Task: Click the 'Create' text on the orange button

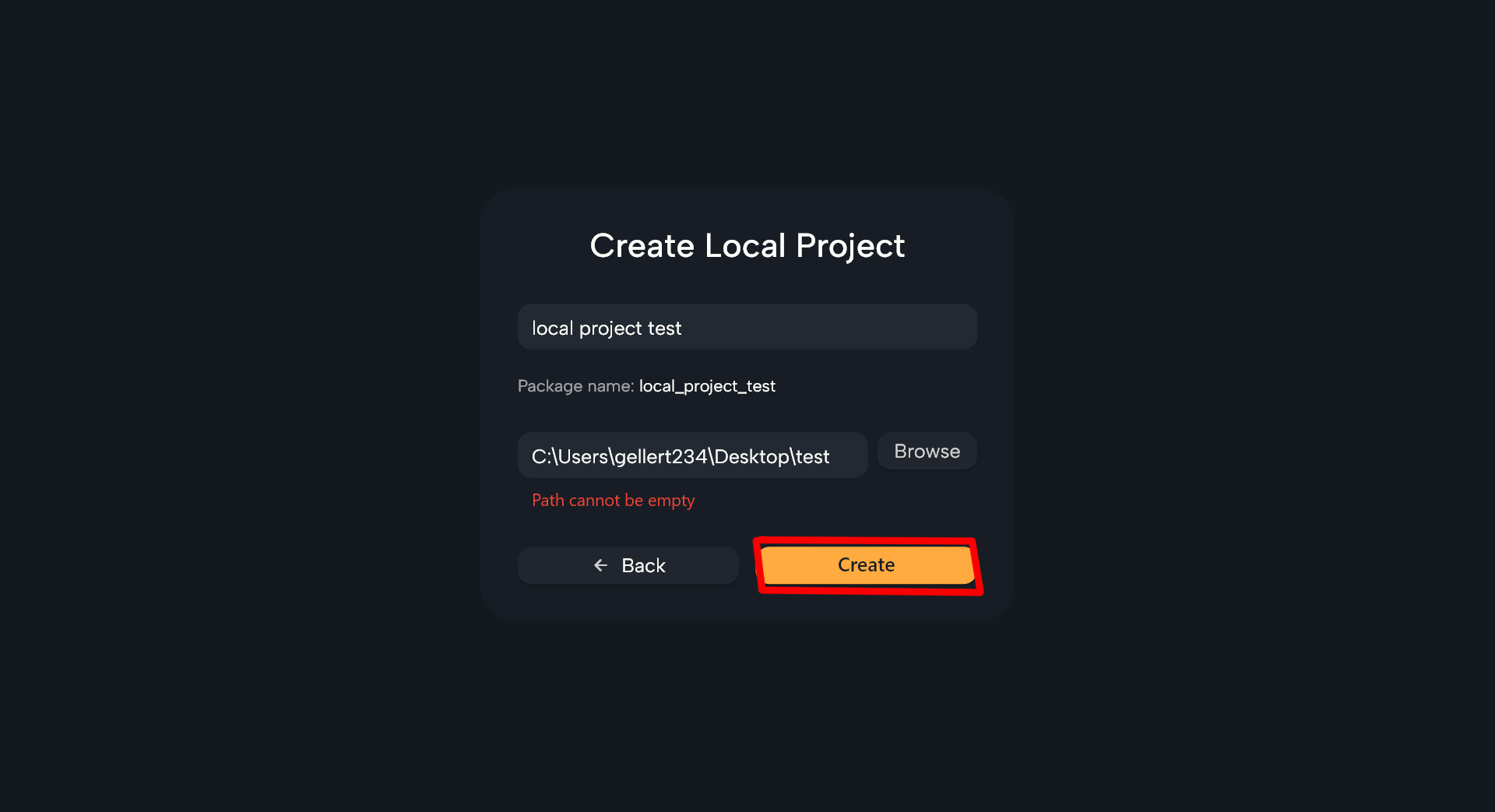Action: (x=867, y=565)
